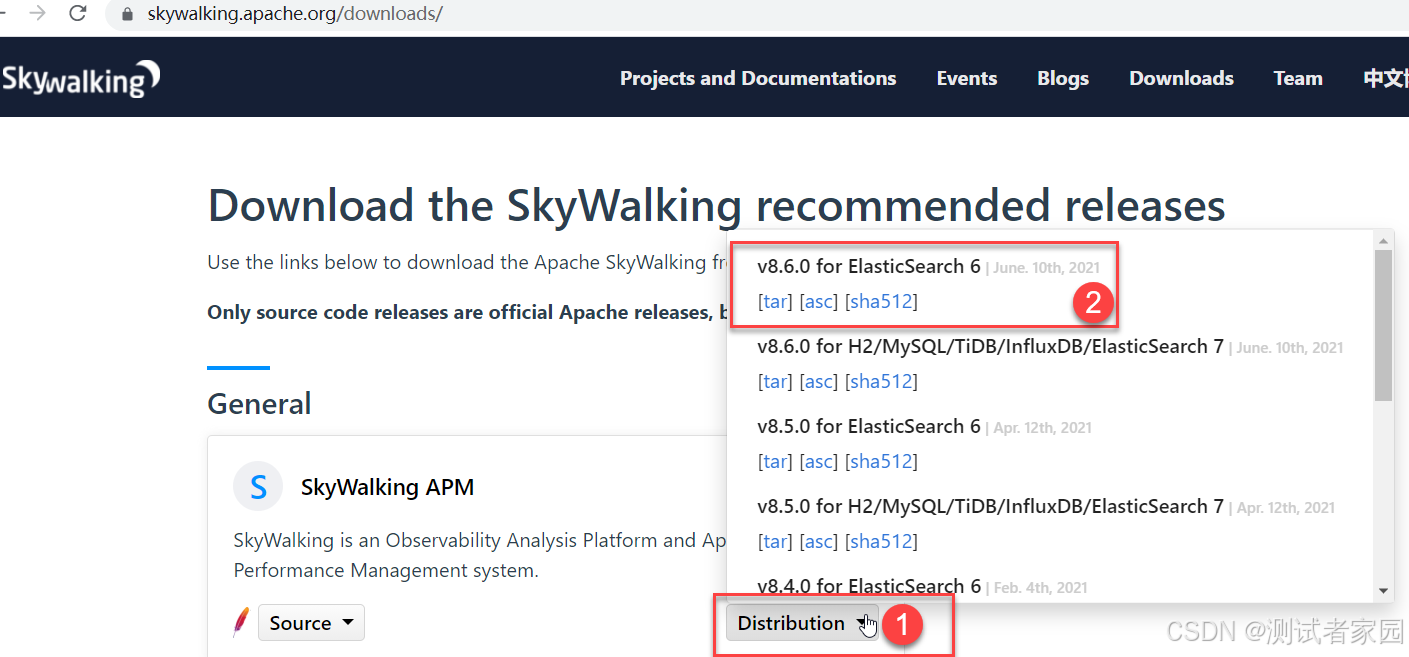Click the SkyWalking APM 'S' avatar icon

(x=258, y=487)
